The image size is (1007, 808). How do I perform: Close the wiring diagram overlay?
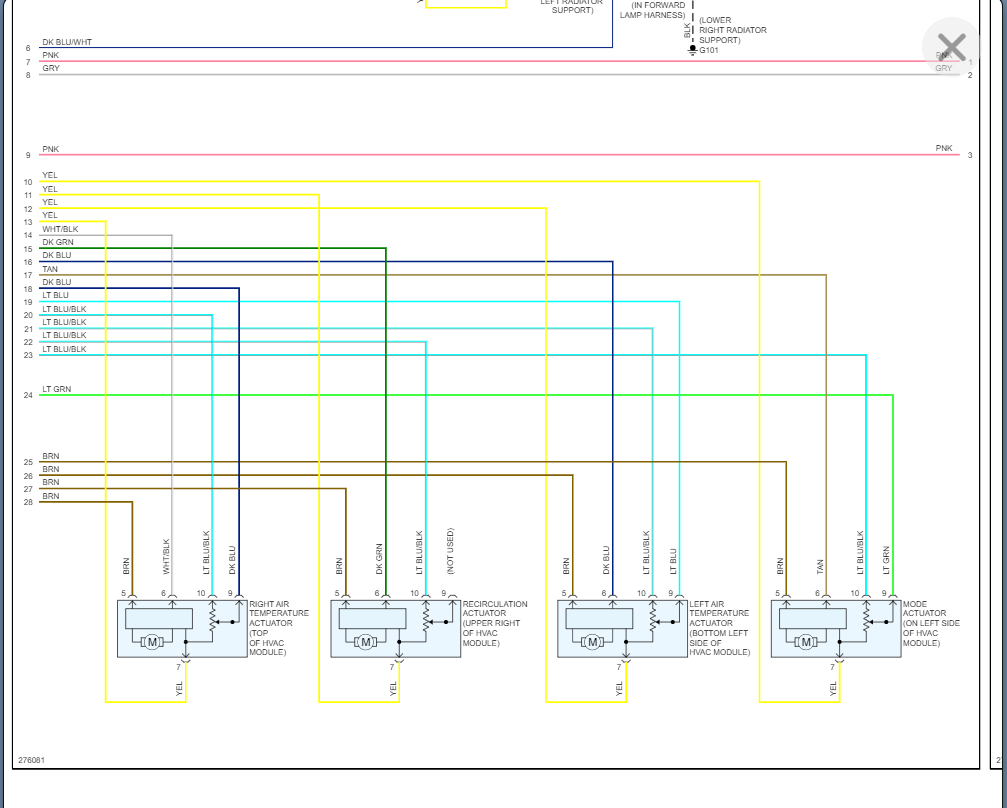[951, 47]
